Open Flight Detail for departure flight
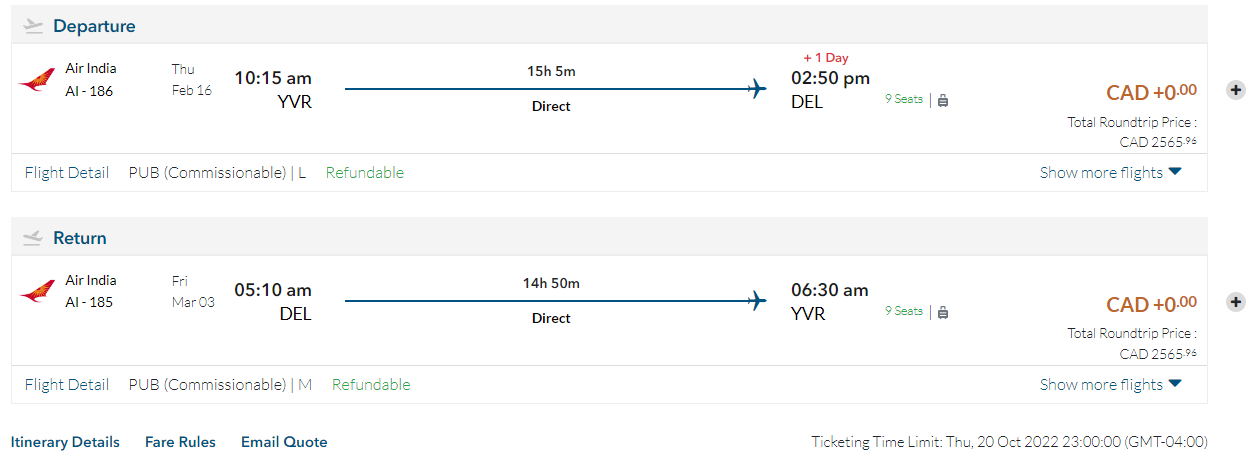This screenshot has width=1255, height=471. click(x=67, y=173)
